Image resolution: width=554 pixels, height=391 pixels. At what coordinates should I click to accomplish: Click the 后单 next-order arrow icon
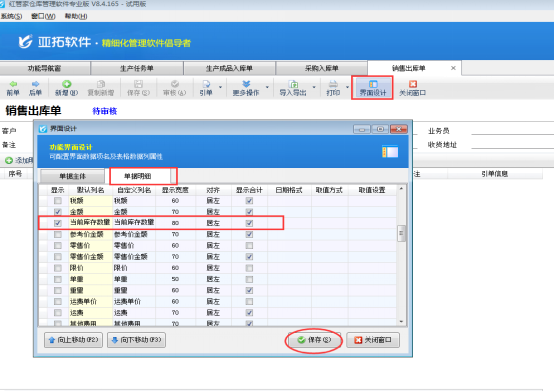[x=35, y=84]
